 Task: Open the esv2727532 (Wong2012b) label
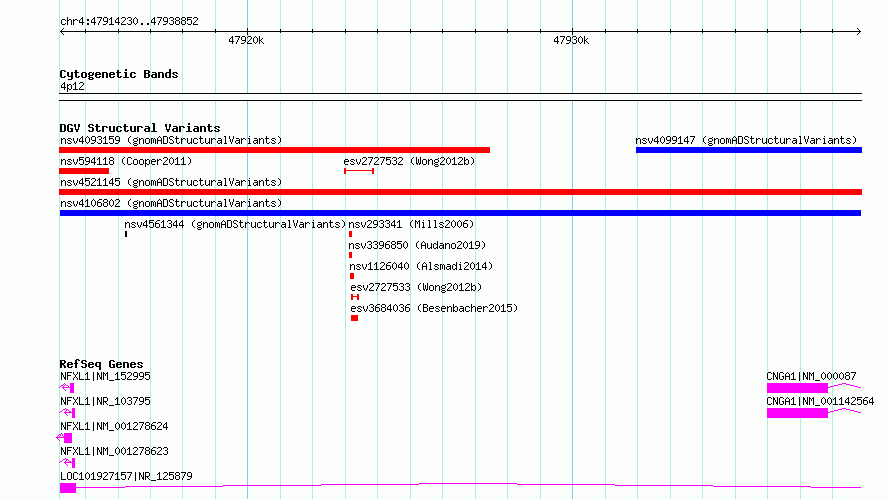[409, 161]
